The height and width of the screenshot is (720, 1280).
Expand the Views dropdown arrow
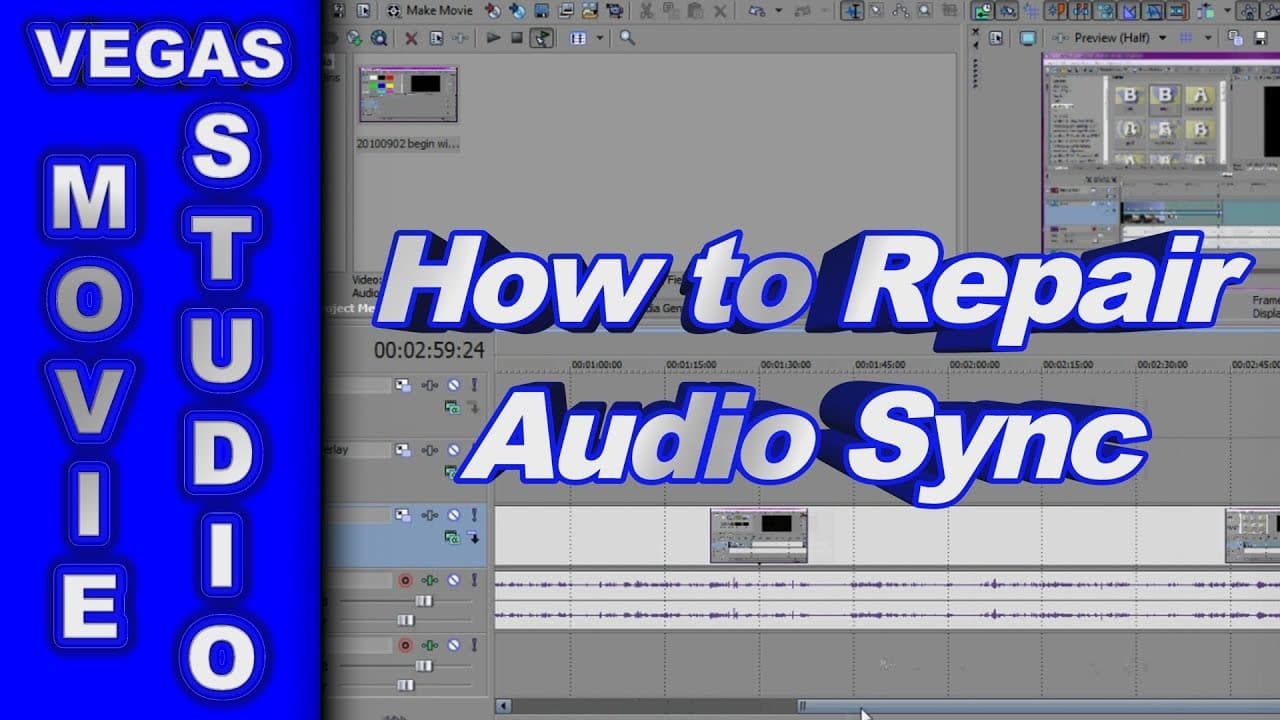click(x=600, y=38)
